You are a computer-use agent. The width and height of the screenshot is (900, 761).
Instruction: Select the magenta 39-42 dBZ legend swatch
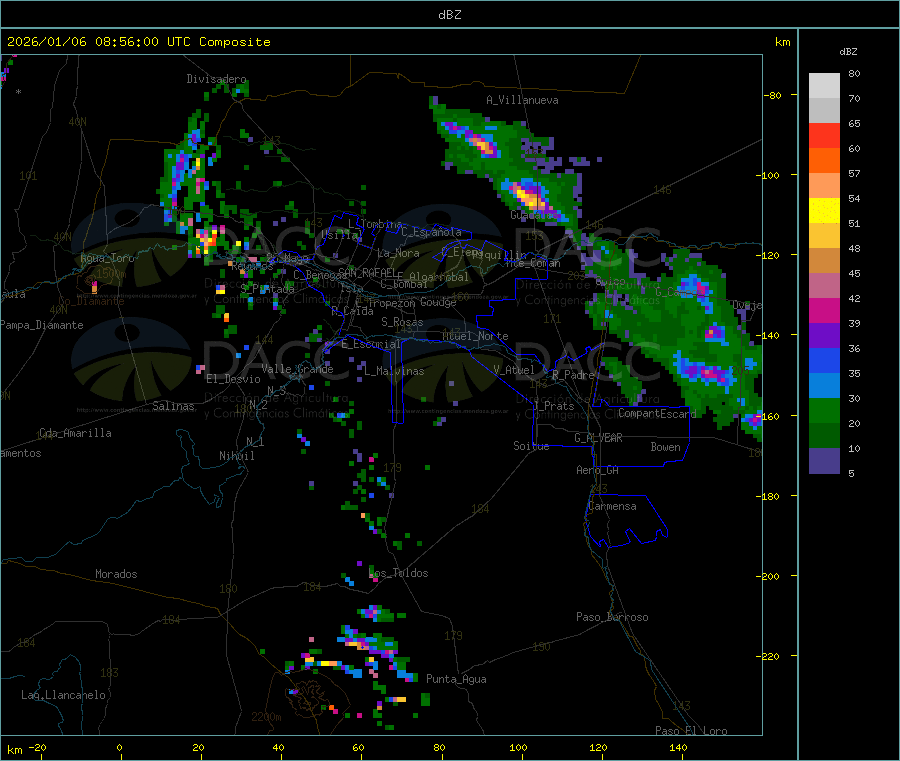coord(824,310)
